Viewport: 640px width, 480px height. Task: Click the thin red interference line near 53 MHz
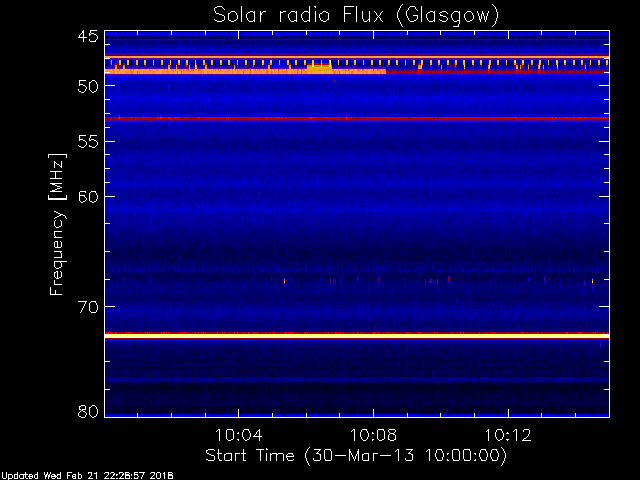tap(357, 118)
